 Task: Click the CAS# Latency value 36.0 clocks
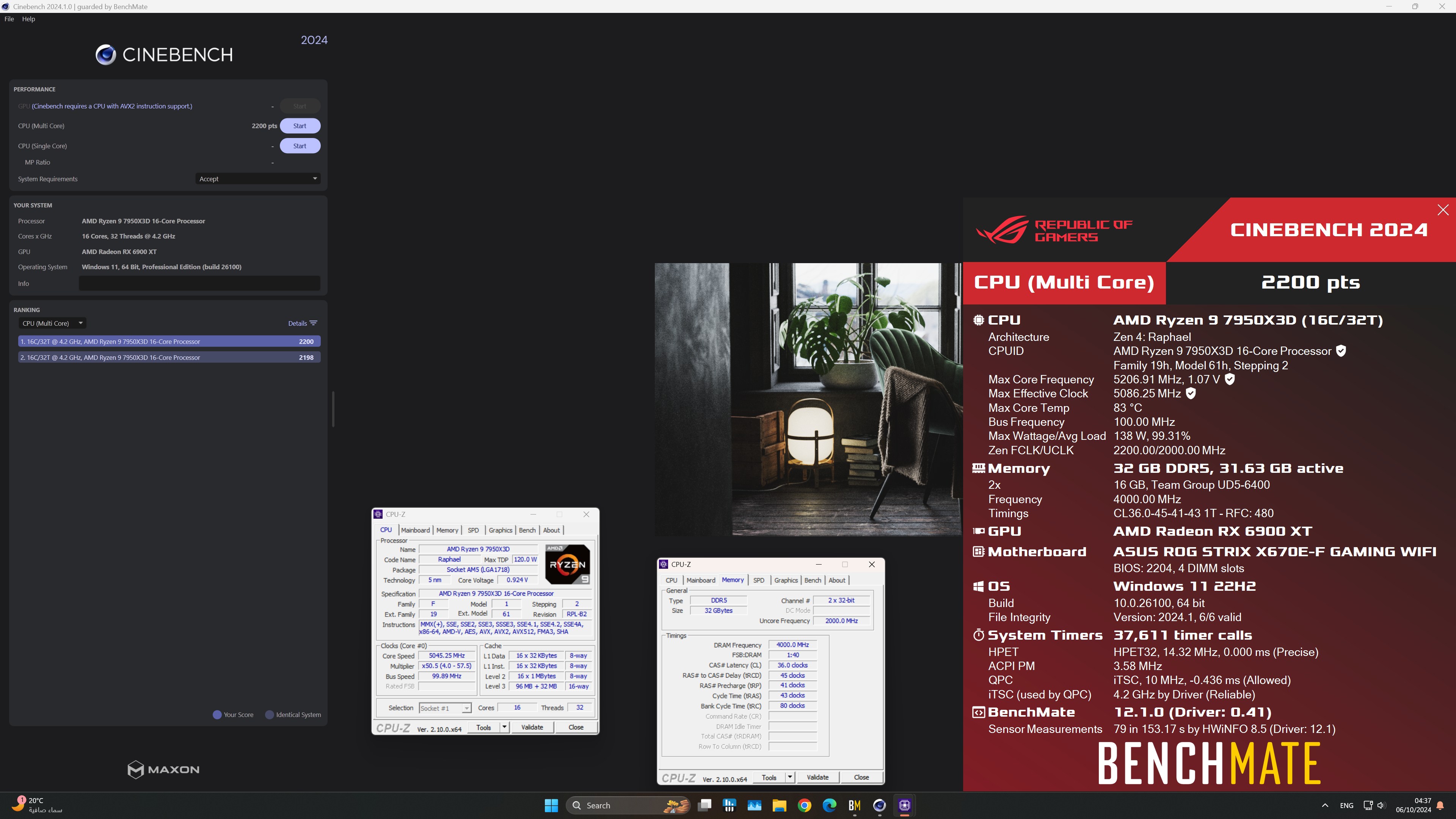click(x=792, y=665)
